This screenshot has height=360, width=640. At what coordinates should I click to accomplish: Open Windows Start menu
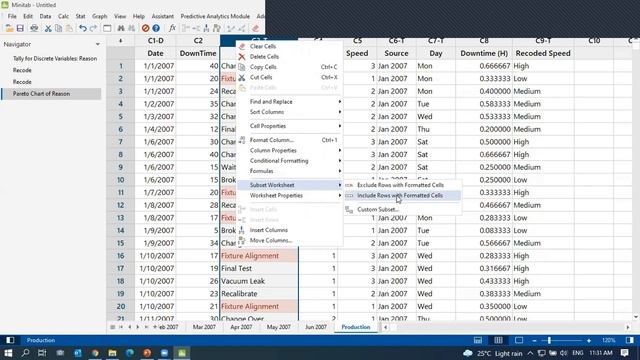(8, 353)
